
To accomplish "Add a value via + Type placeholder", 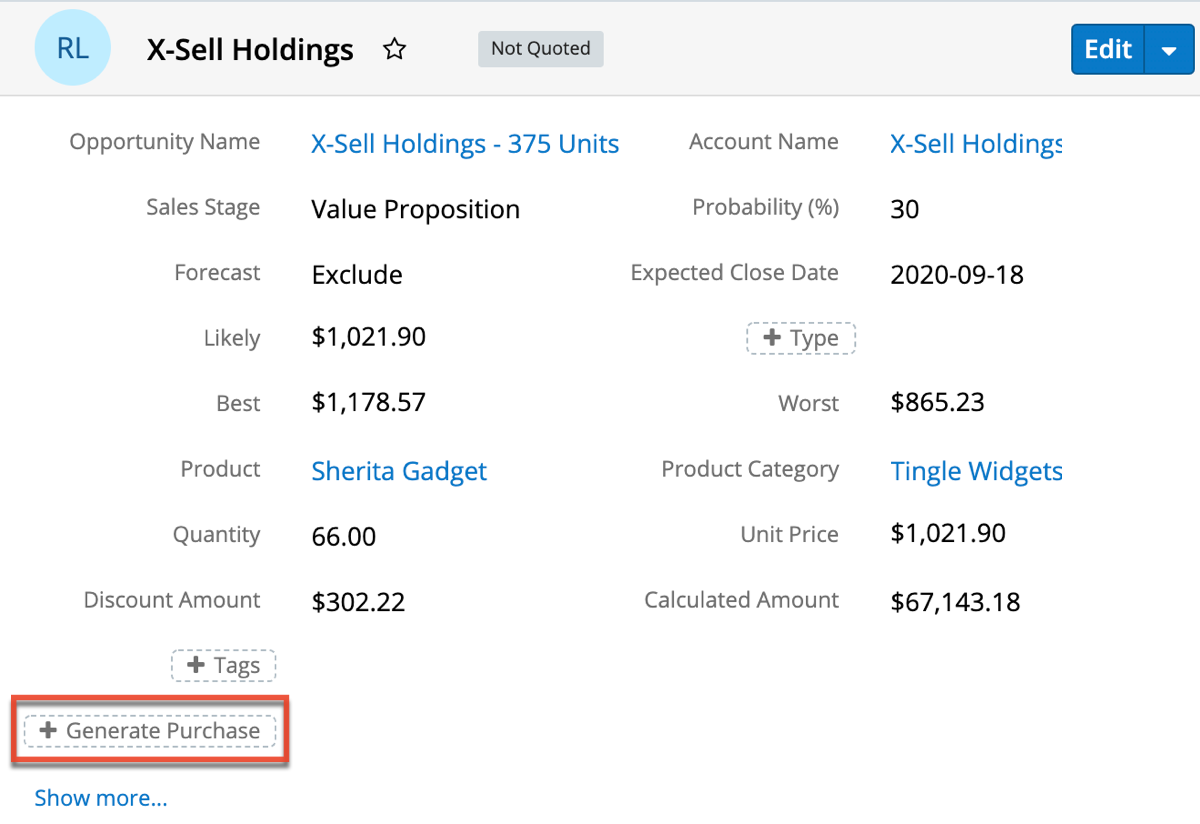I will click(801, 338).
